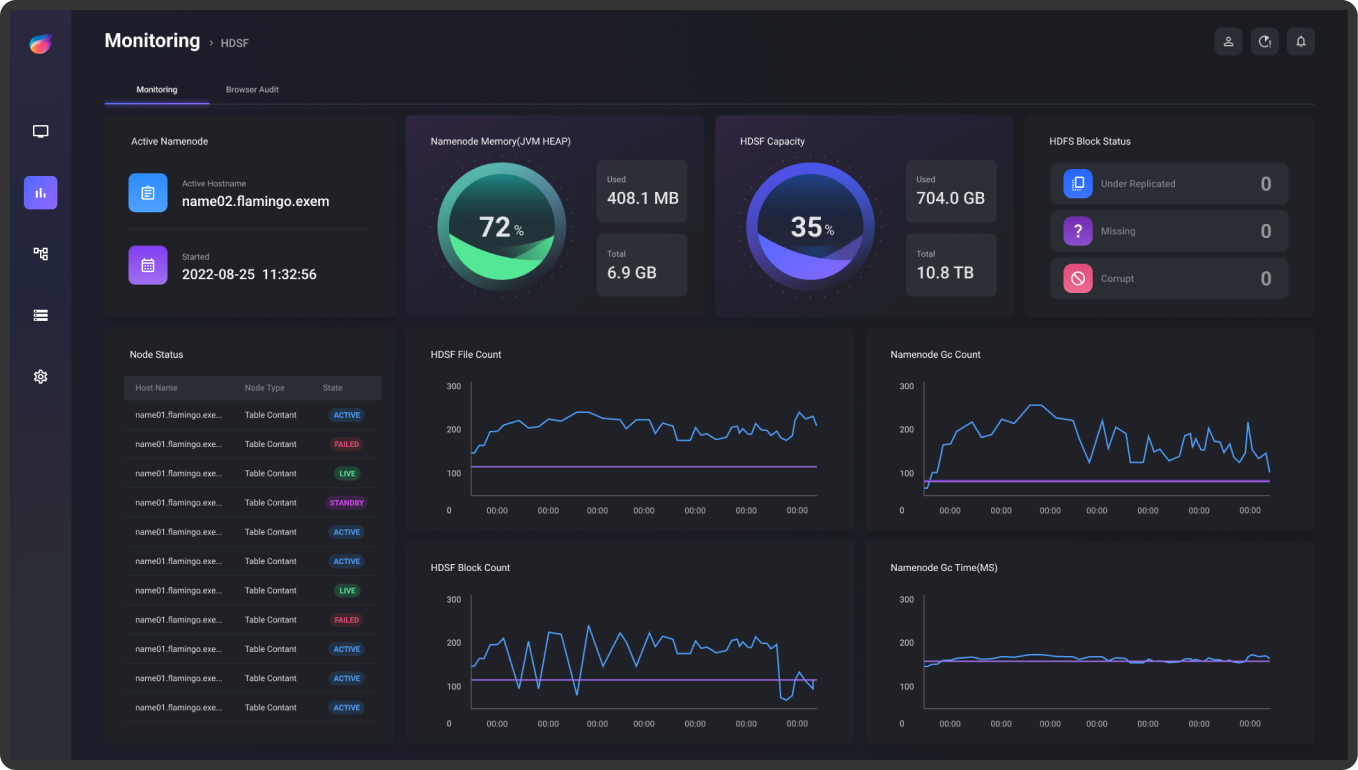The height and width of the screenshot is (770, 1358).
Task: Click the HDSF breadcrumb item
Action: [x=235, y=44]
